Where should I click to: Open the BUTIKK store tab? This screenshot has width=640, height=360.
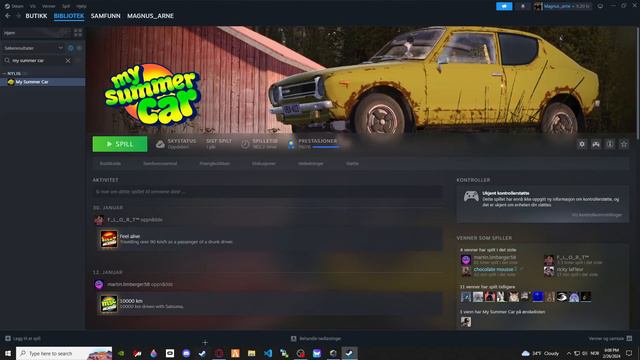(36, 16)
